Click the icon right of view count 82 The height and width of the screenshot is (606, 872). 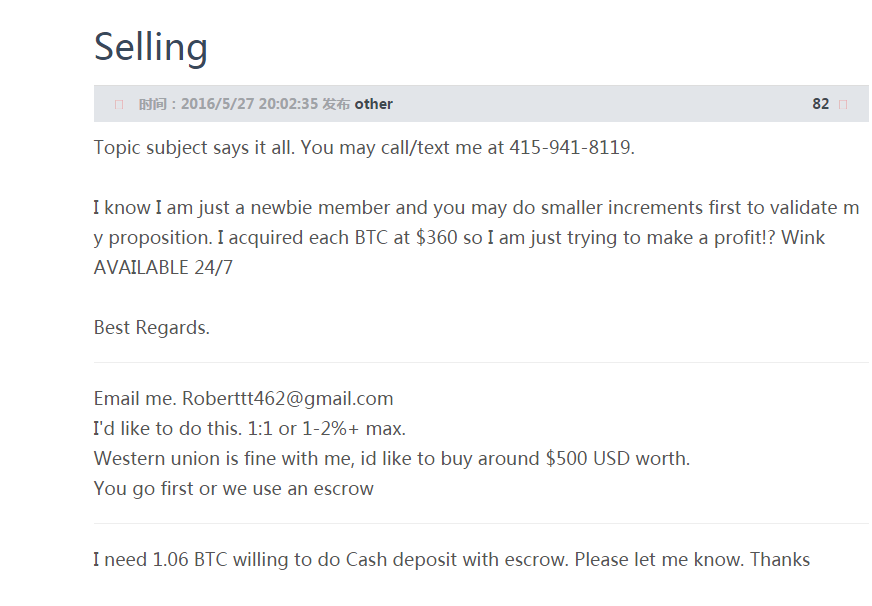click(843, 105)
